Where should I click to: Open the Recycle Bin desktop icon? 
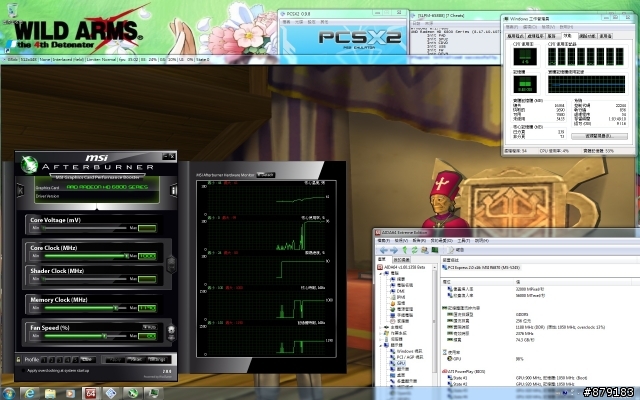pos(13,12)
